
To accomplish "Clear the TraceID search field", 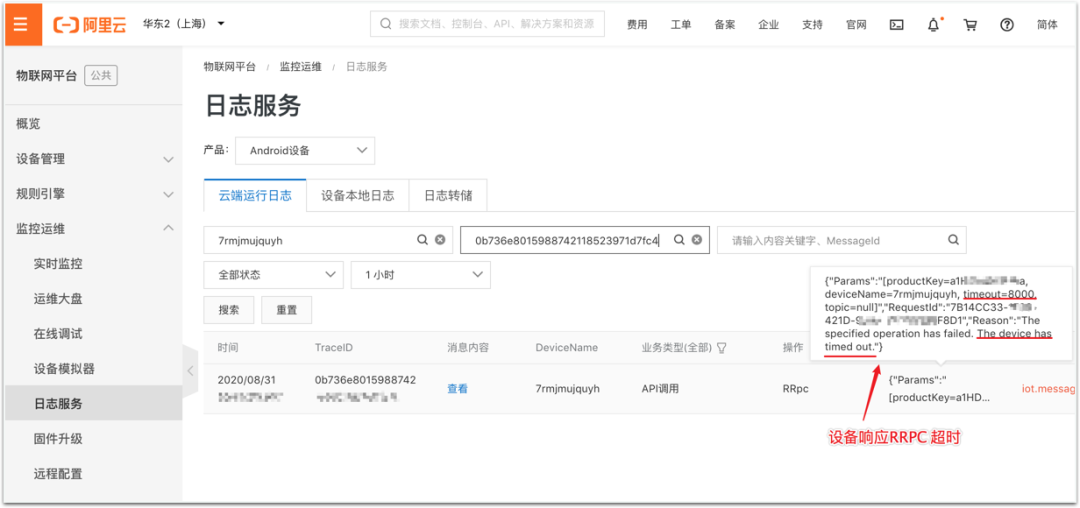I will tap(697, 240).
